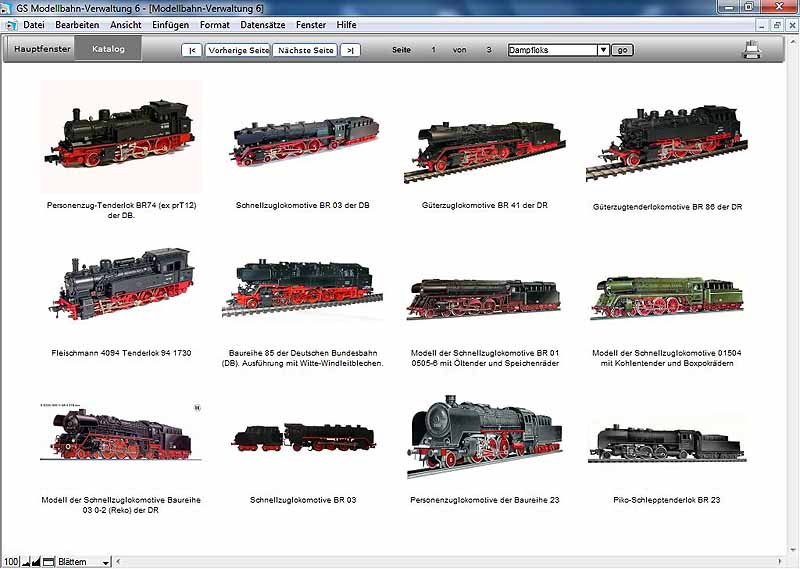Select the bottom-row Schnellzuglokomotive BR 03 image
800x569 pixels.
click(x=304, y=438)
